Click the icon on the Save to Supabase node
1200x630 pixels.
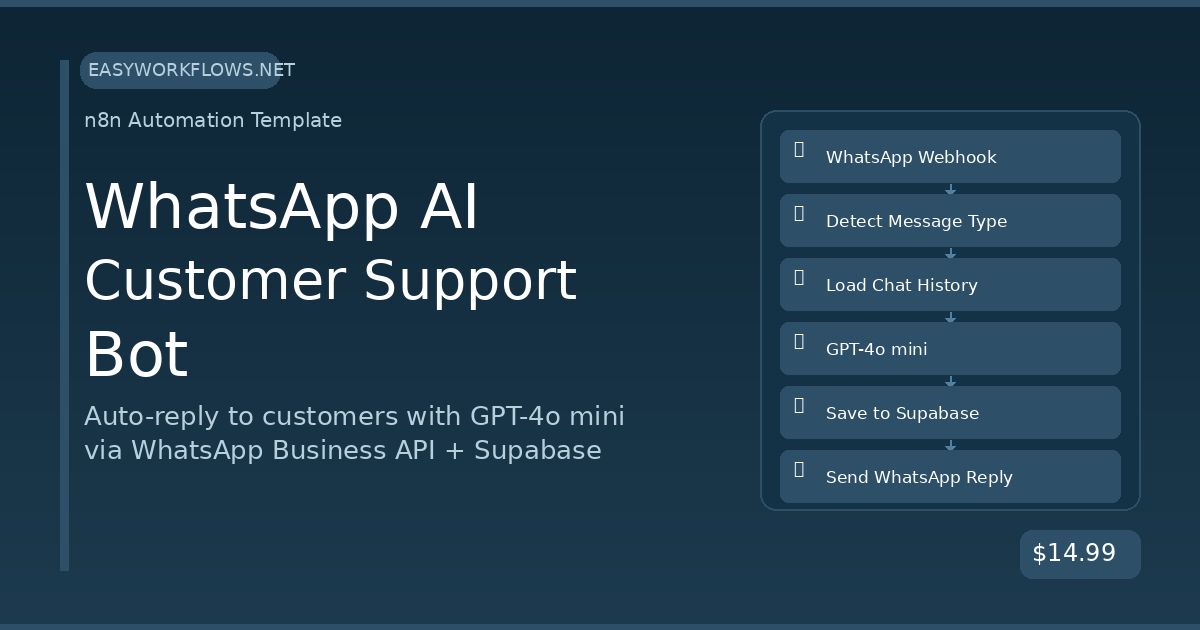click(x=799, y=405)
